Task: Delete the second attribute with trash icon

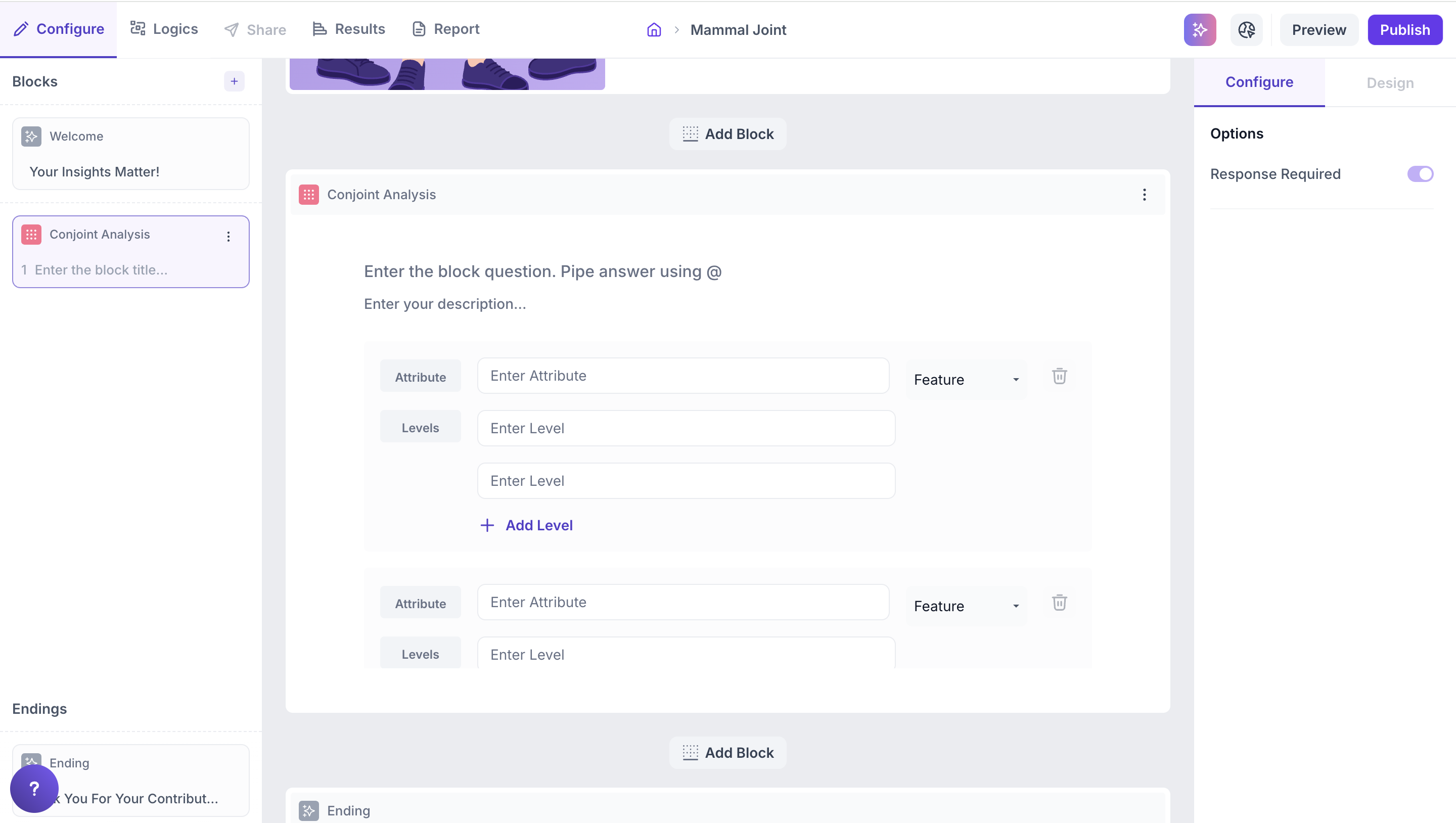Action: 1059,603
